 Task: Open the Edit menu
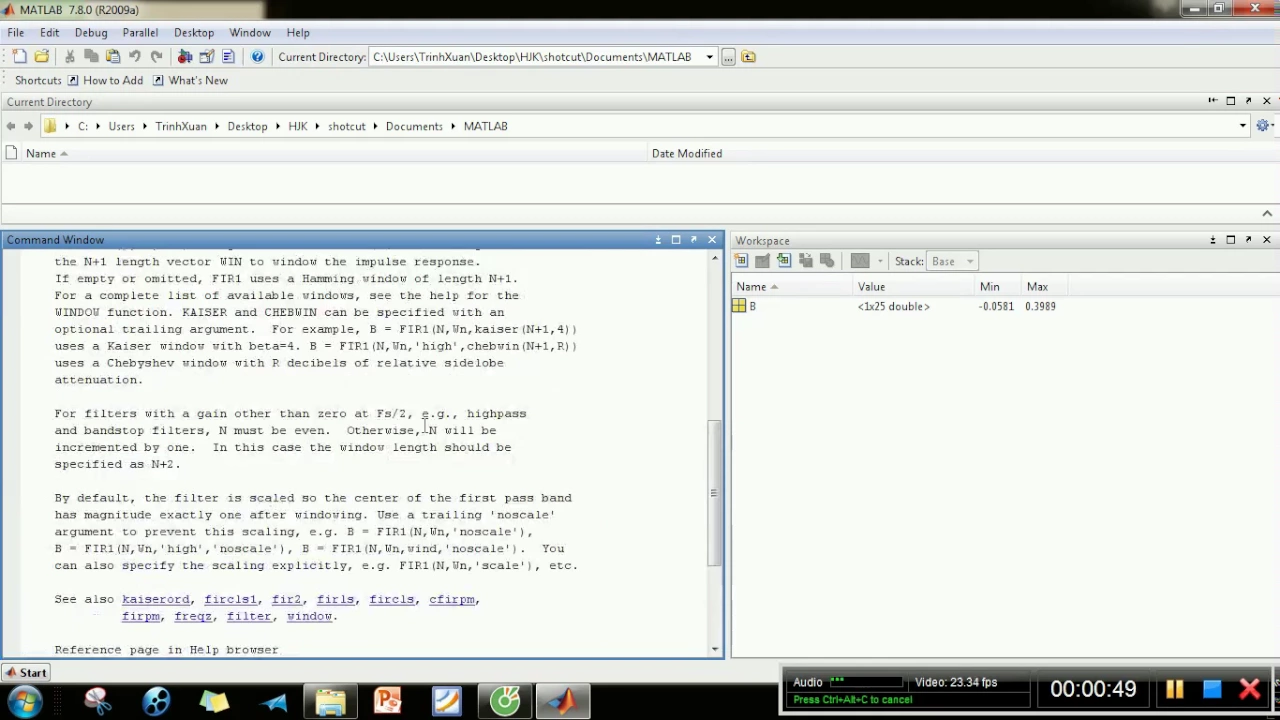coord(49,32)
